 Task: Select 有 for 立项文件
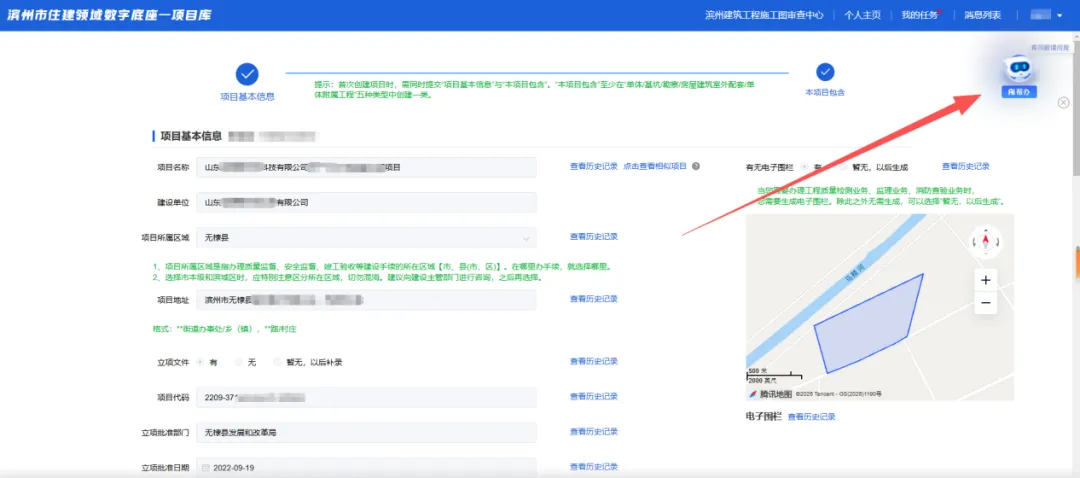click(200, 362)
